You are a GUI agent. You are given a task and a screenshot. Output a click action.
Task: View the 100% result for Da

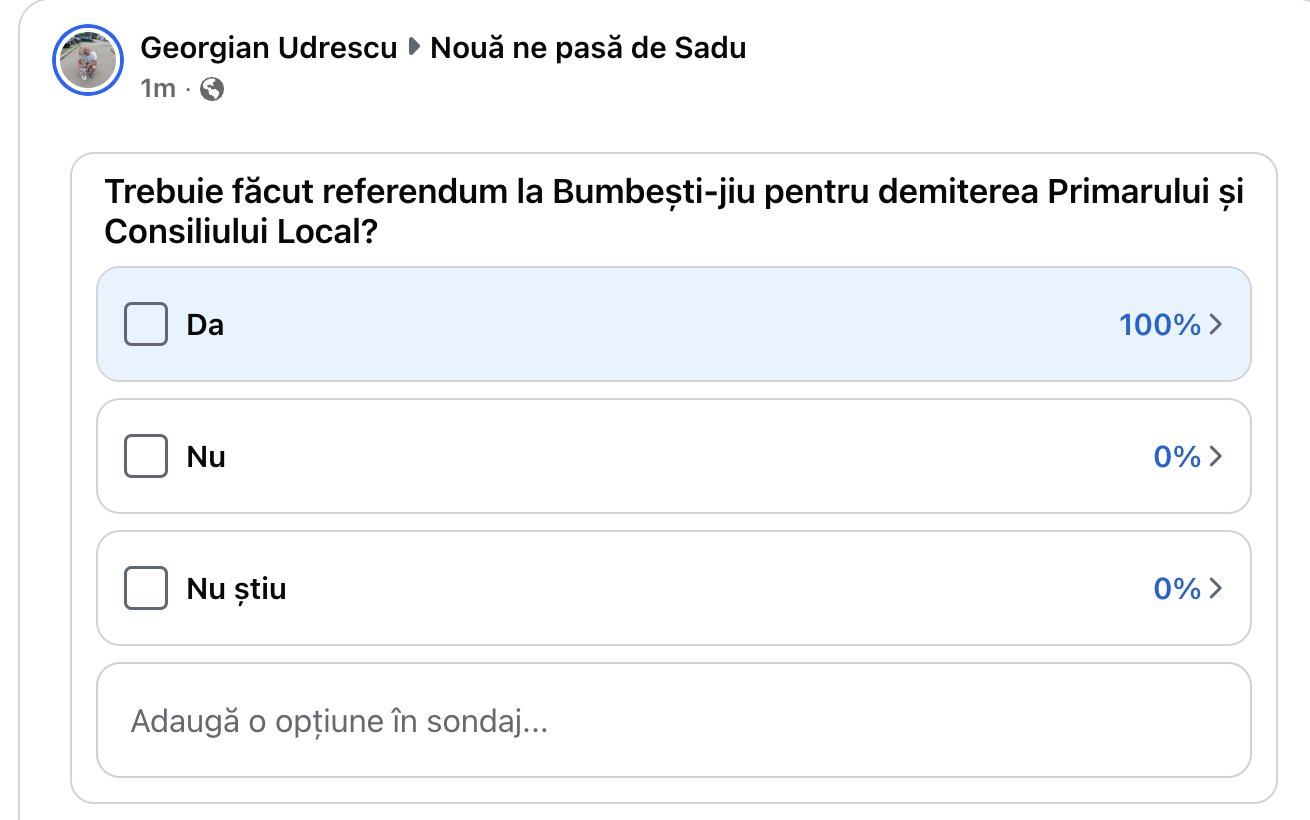[1160, 324]
